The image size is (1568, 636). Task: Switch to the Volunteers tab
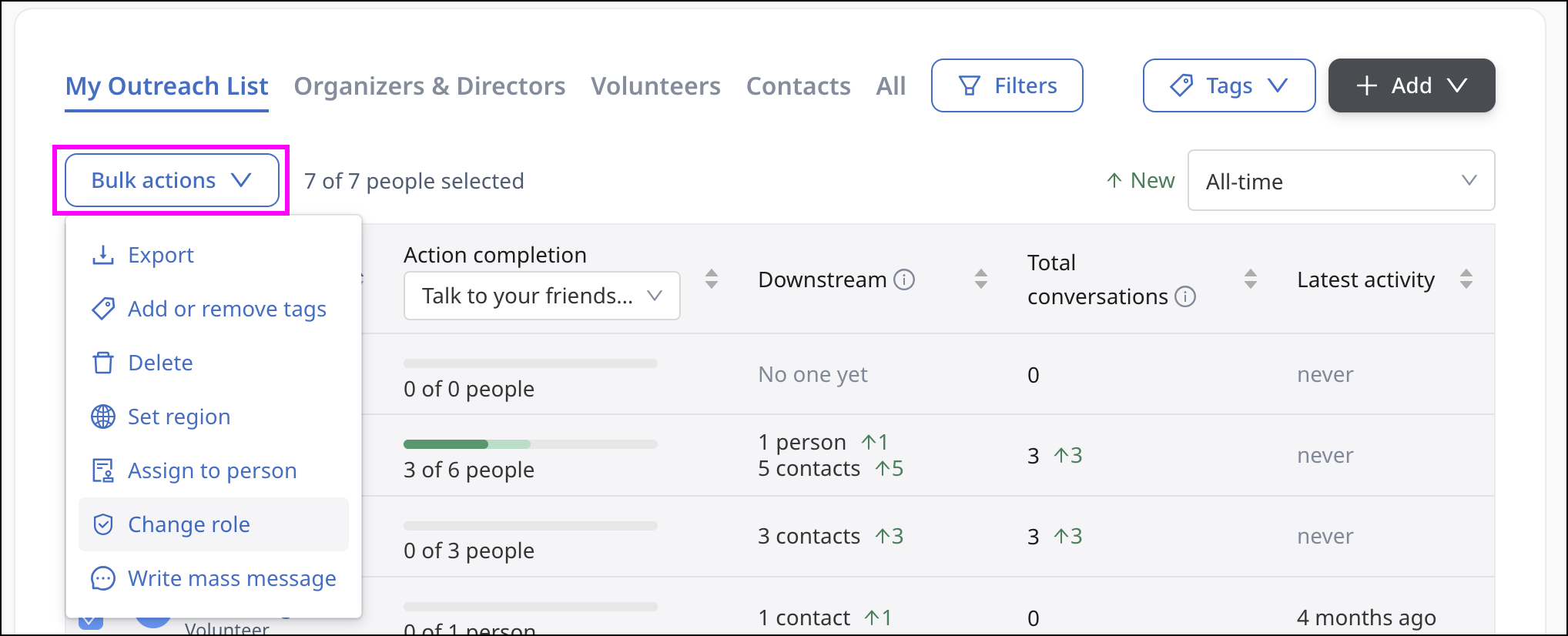coord(655,86)
